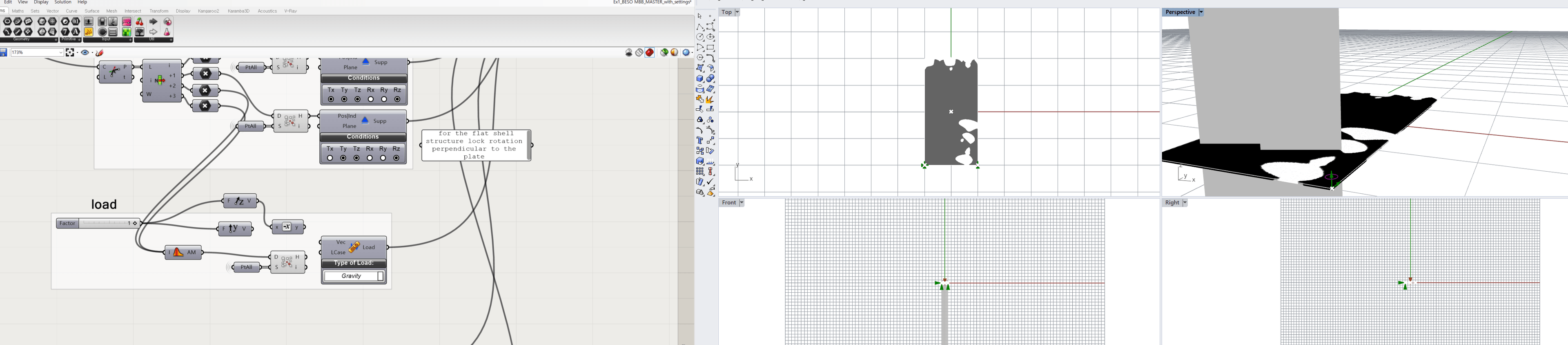Select the Value List component in Input
Image resolution: width=1568 pixels, height=345 pixels.
point(113,32)
